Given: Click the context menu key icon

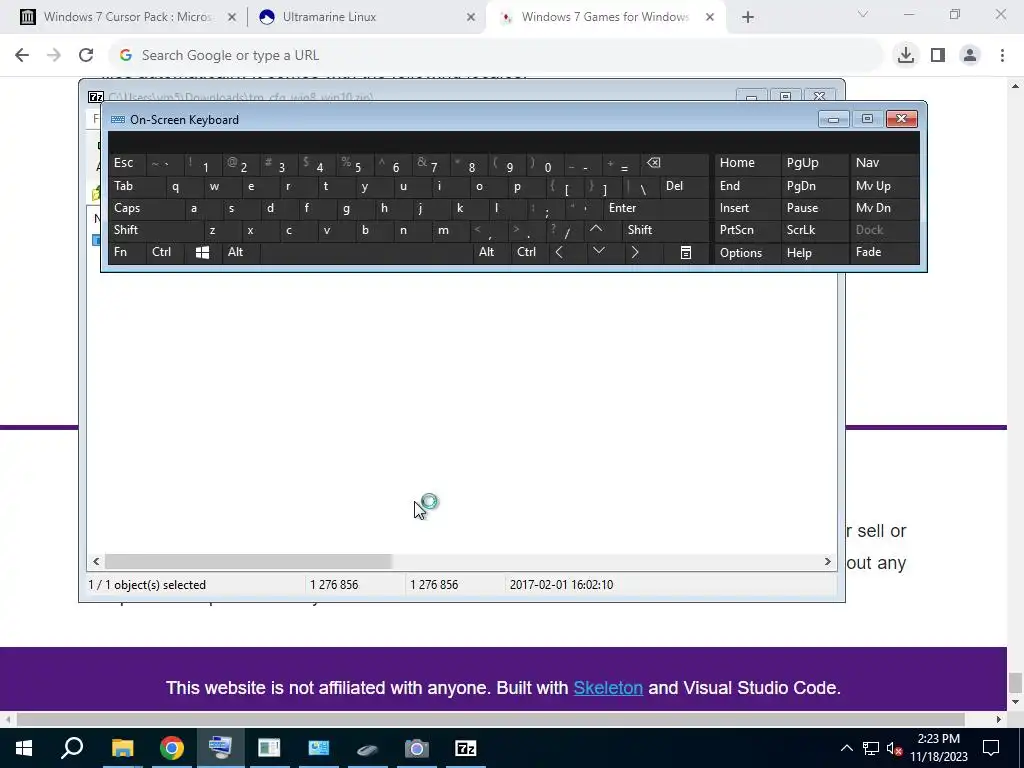Looking at the screenshot, I should pos(686,252).
